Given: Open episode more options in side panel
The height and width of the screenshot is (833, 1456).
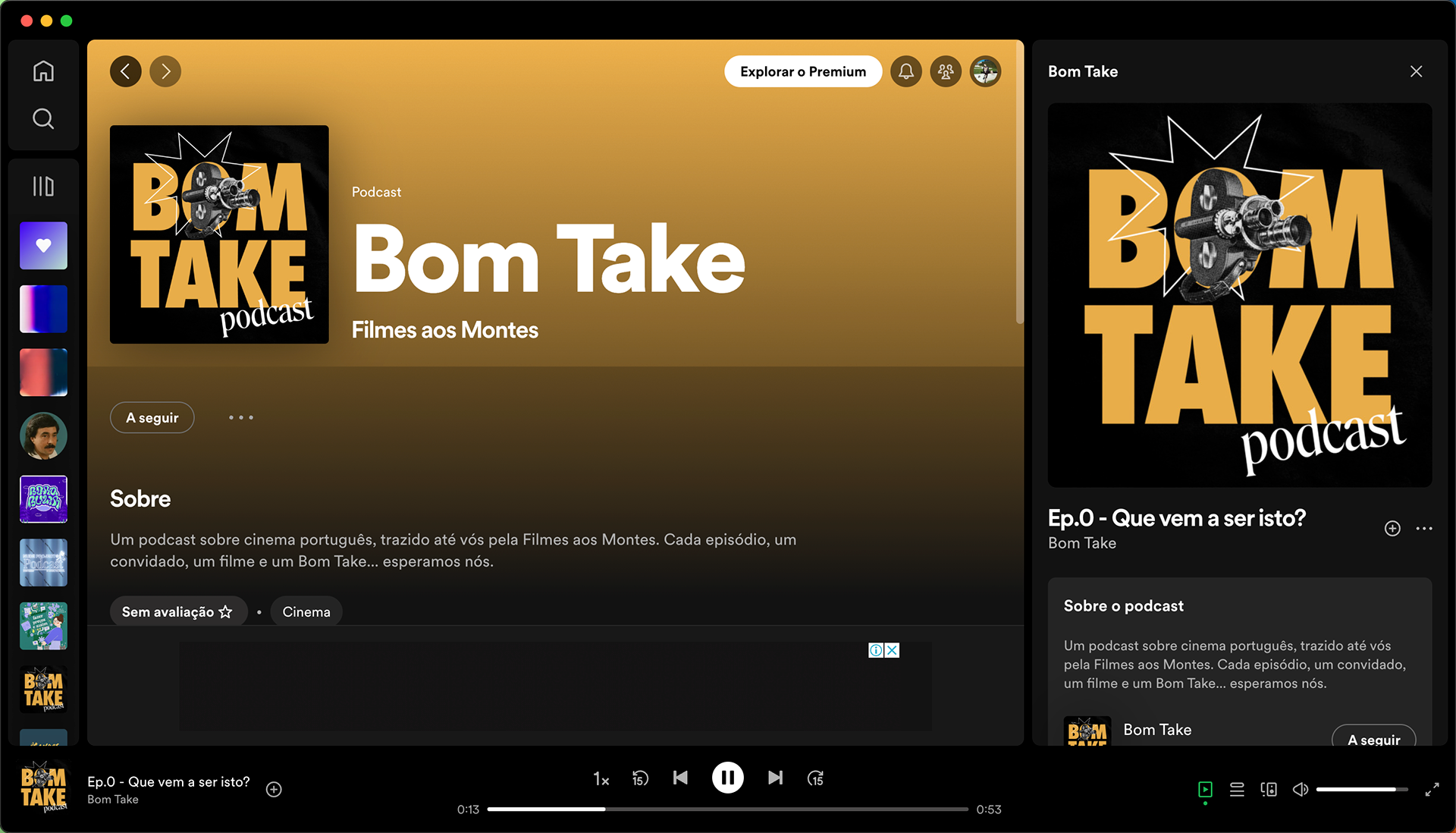Looking at the screenshot, I should [1424, 528].
